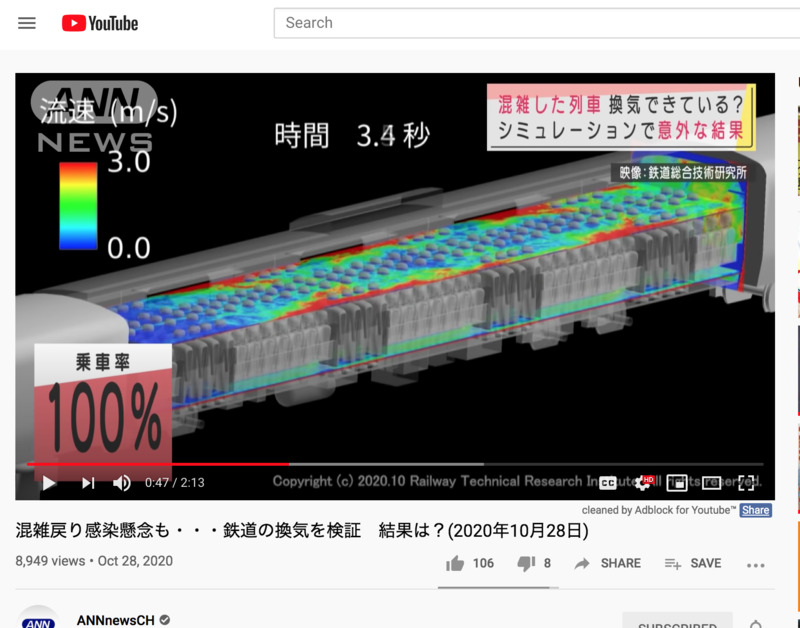
Task: Save the video to a playlist
Action: tap(693, 564)
